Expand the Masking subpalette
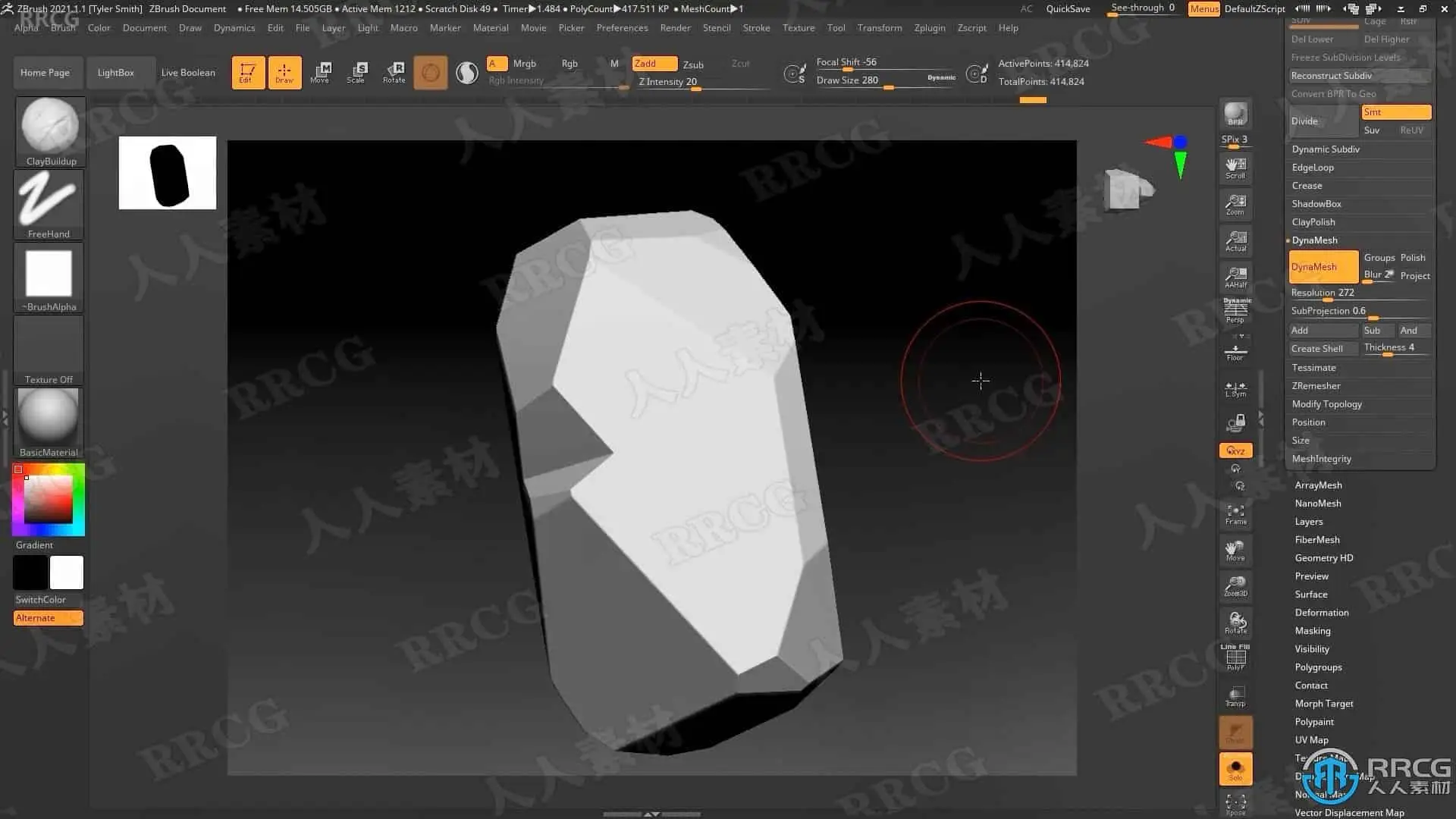This screenshot has height=819, width=1456. coord(1312,631)
